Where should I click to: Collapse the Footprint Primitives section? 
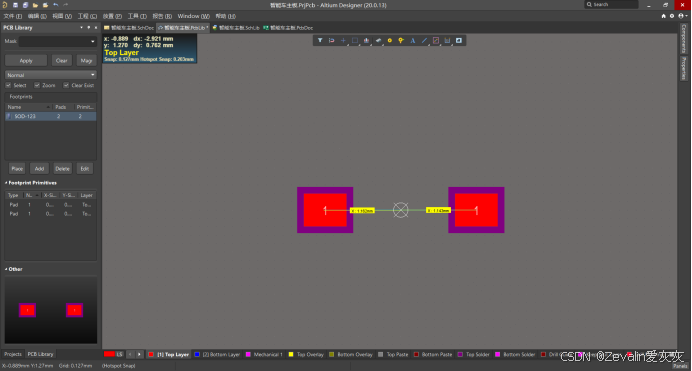tap(6, 183)
